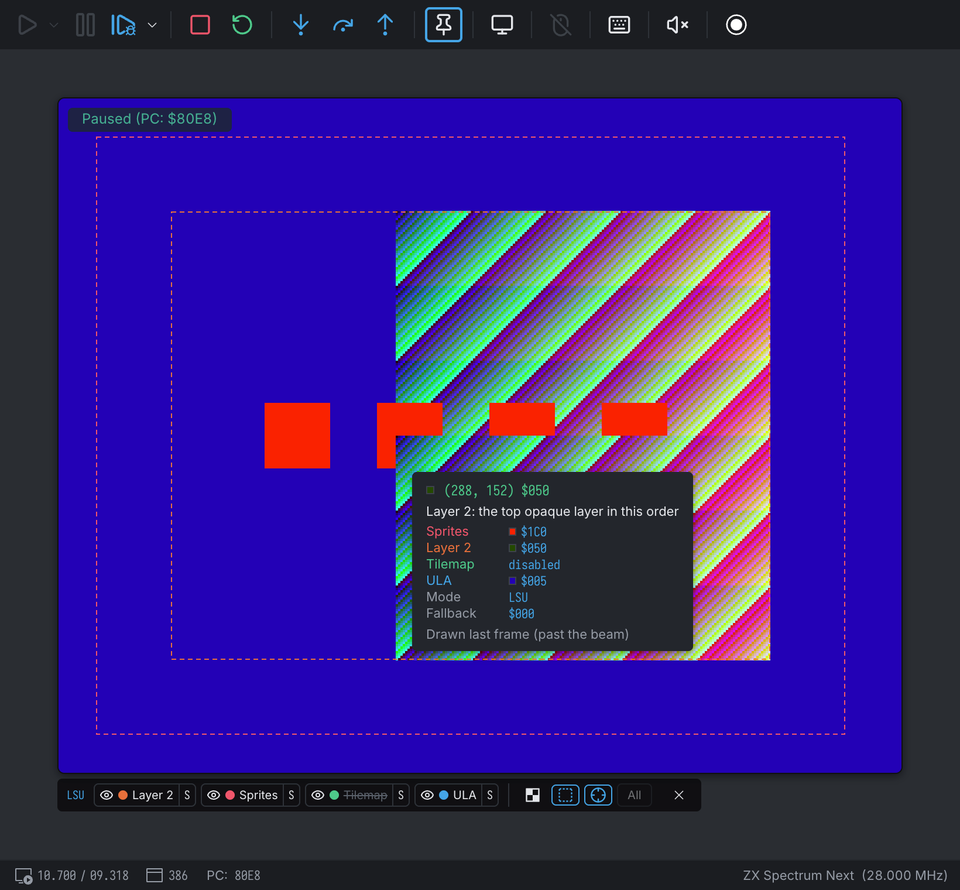Click the ULA $005 row in tooltip
Screen dimensions: 960x890
[487, 581]
